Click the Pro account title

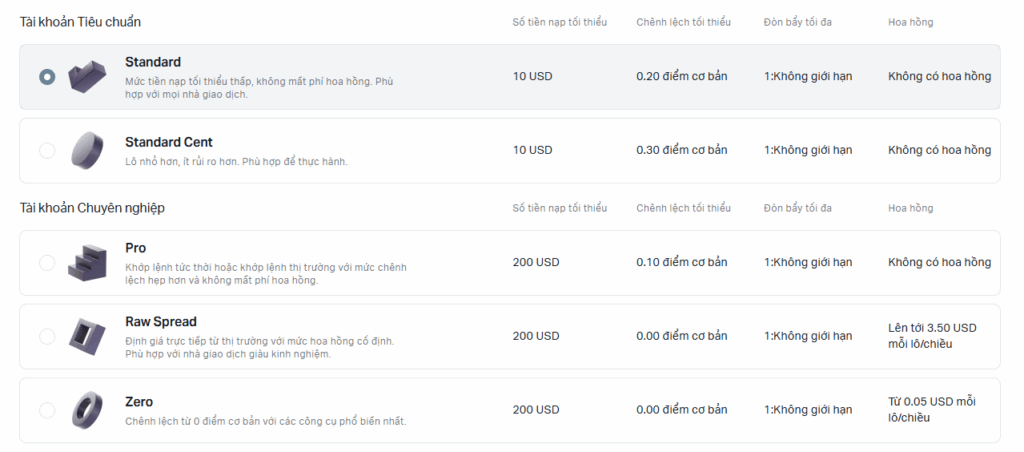pos(135,248)
